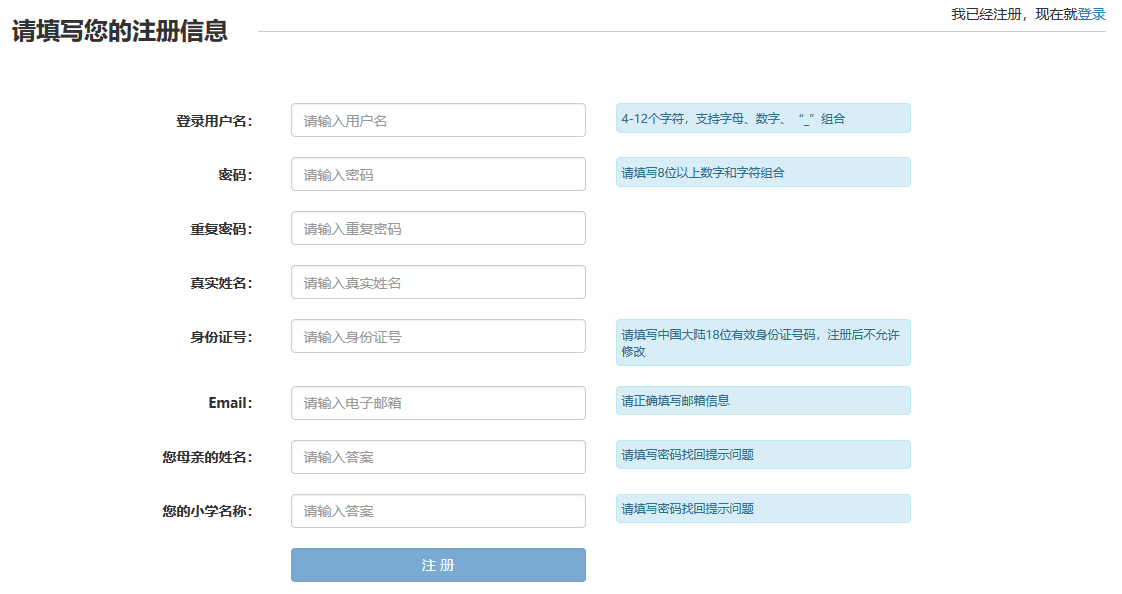Click the hint 请填写8位以上数字和字符组合
Screen dimensions: 1122x594
(763, 172)
